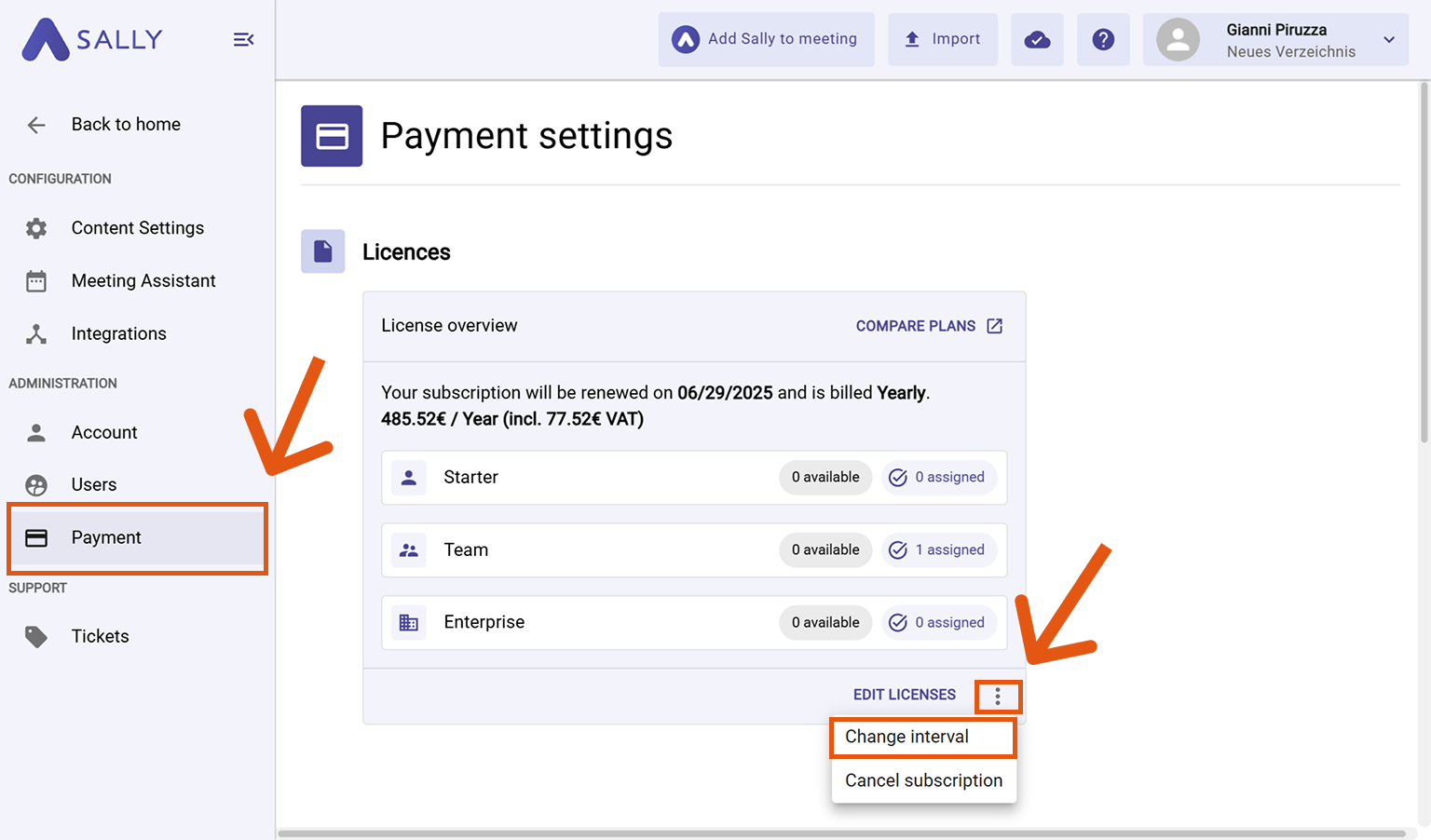
Task: Click the Enterprise building icon
Action: pyautogui.click(x=409, y=623)
